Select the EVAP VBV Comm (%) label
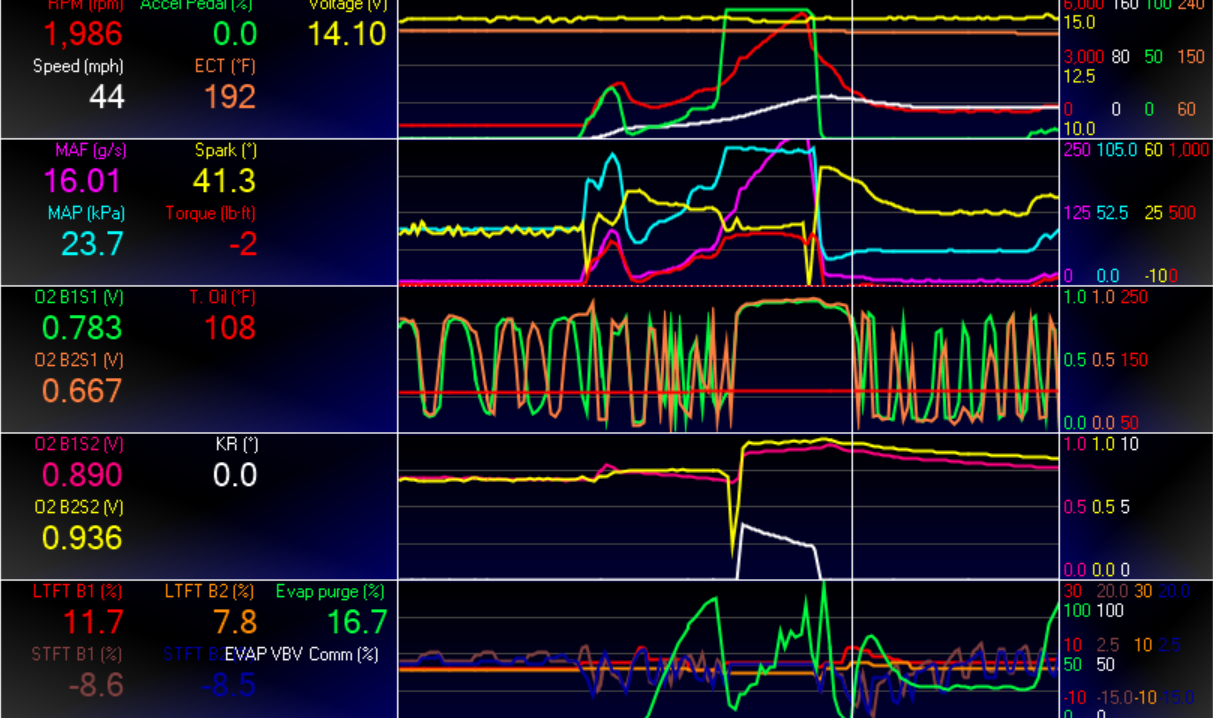This screenshot has width=1213, height=718. click(x=302, y=654)
